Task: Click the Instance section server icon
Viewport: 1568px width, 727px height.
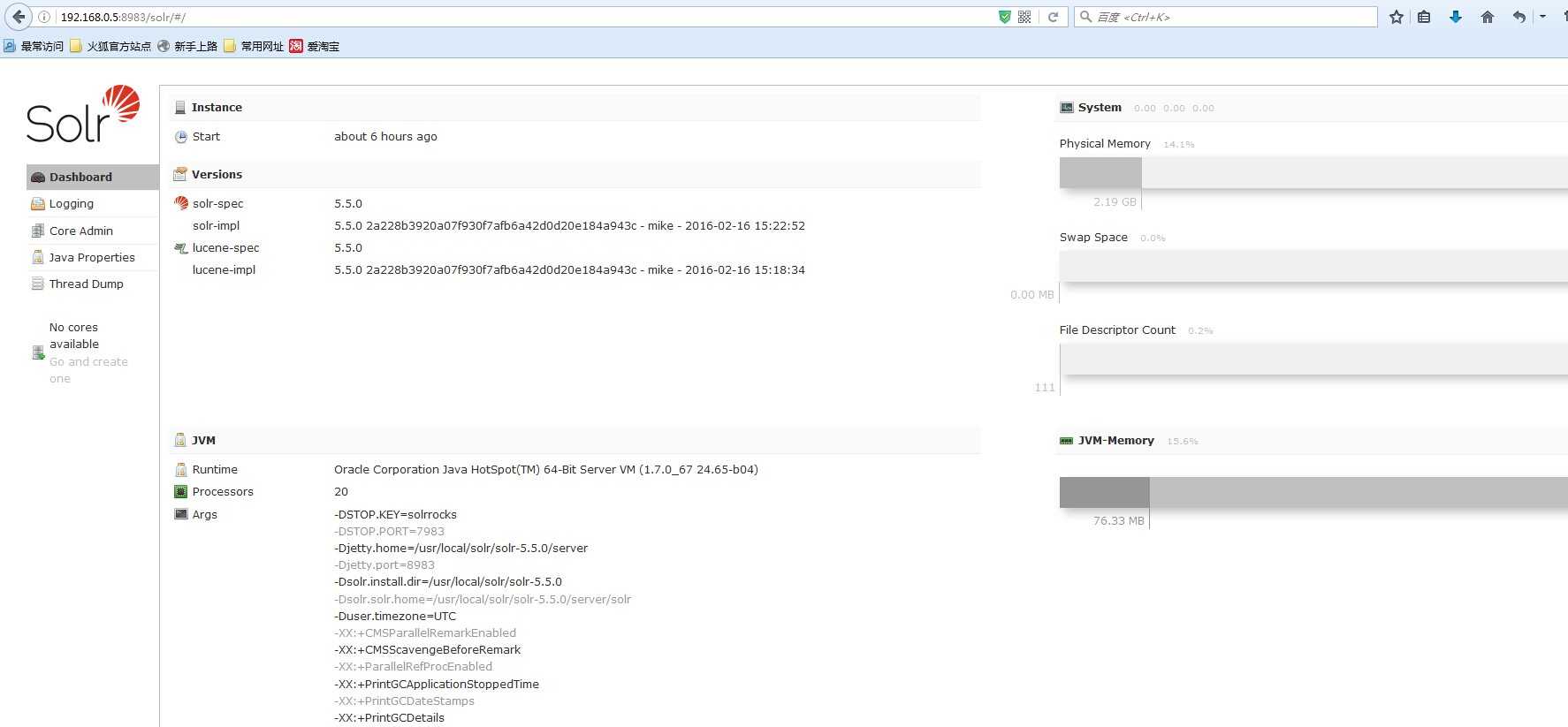Action: (x=180, y=108)
